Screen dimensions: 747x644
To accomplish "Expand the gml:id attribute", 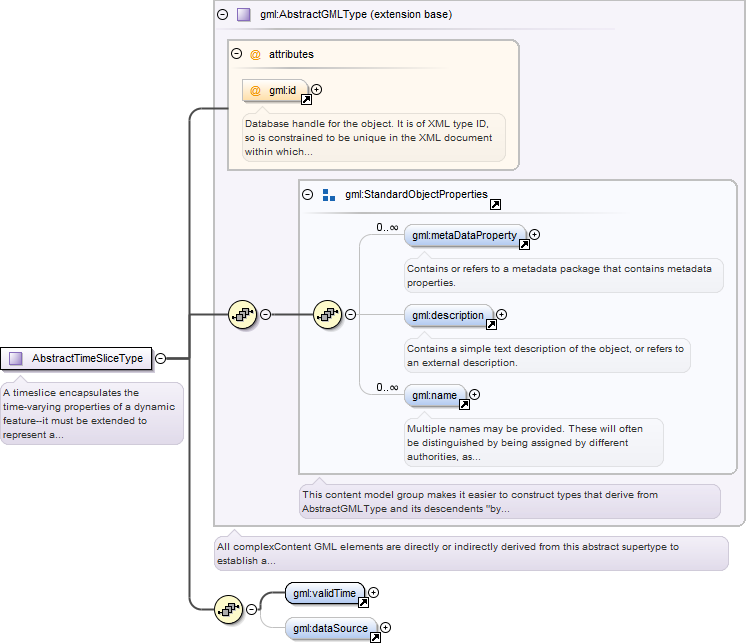I will pos(316,90).
